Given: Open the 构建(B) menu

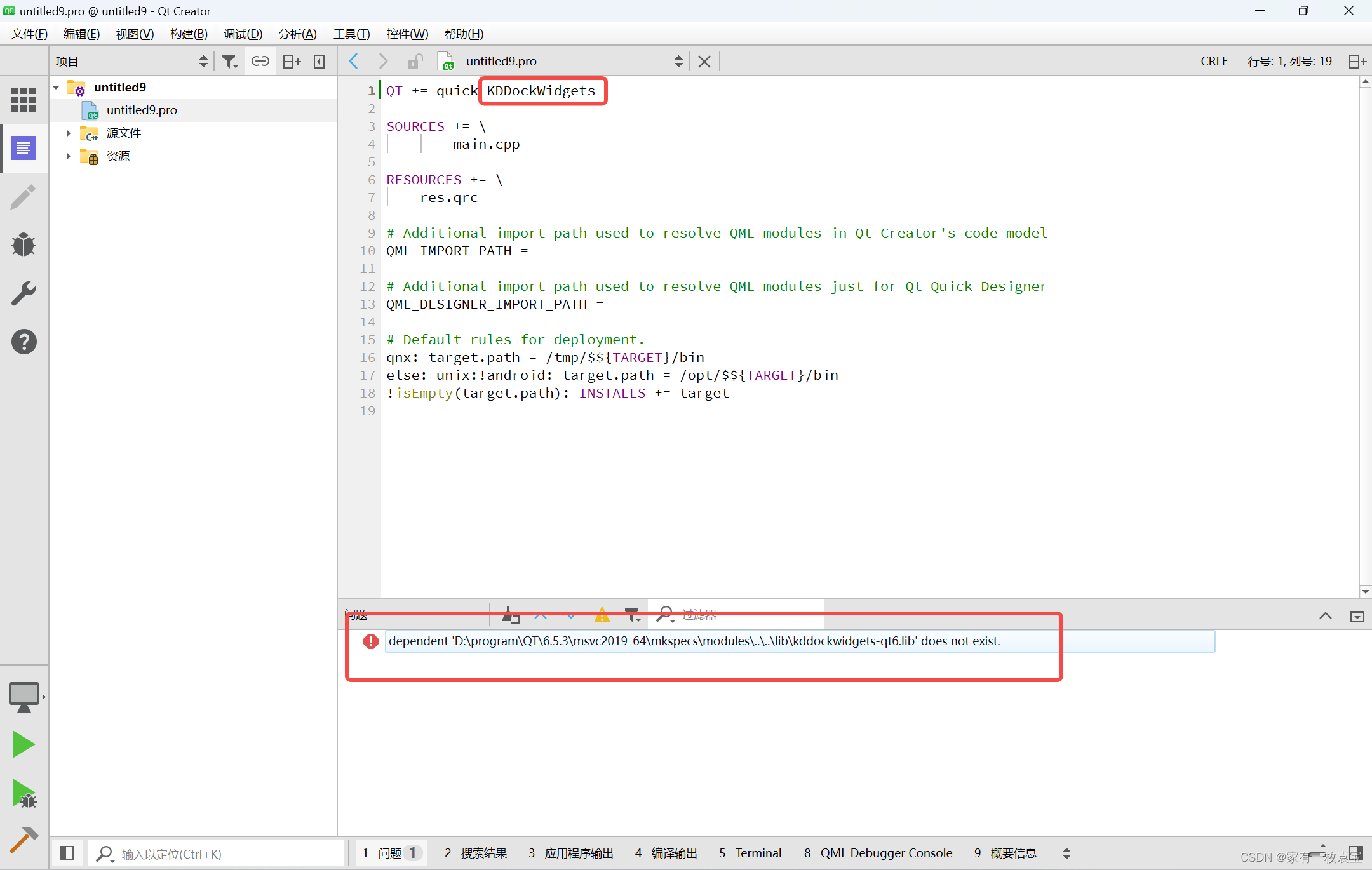Looking at the screenshot, I should (189, 34).
